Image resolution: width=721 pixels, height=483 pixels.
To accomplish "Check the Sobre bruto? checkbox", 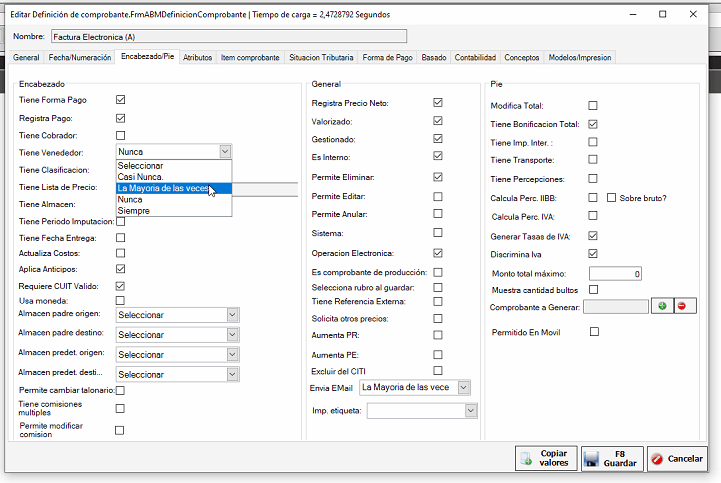I will click(x=612, y=198).
